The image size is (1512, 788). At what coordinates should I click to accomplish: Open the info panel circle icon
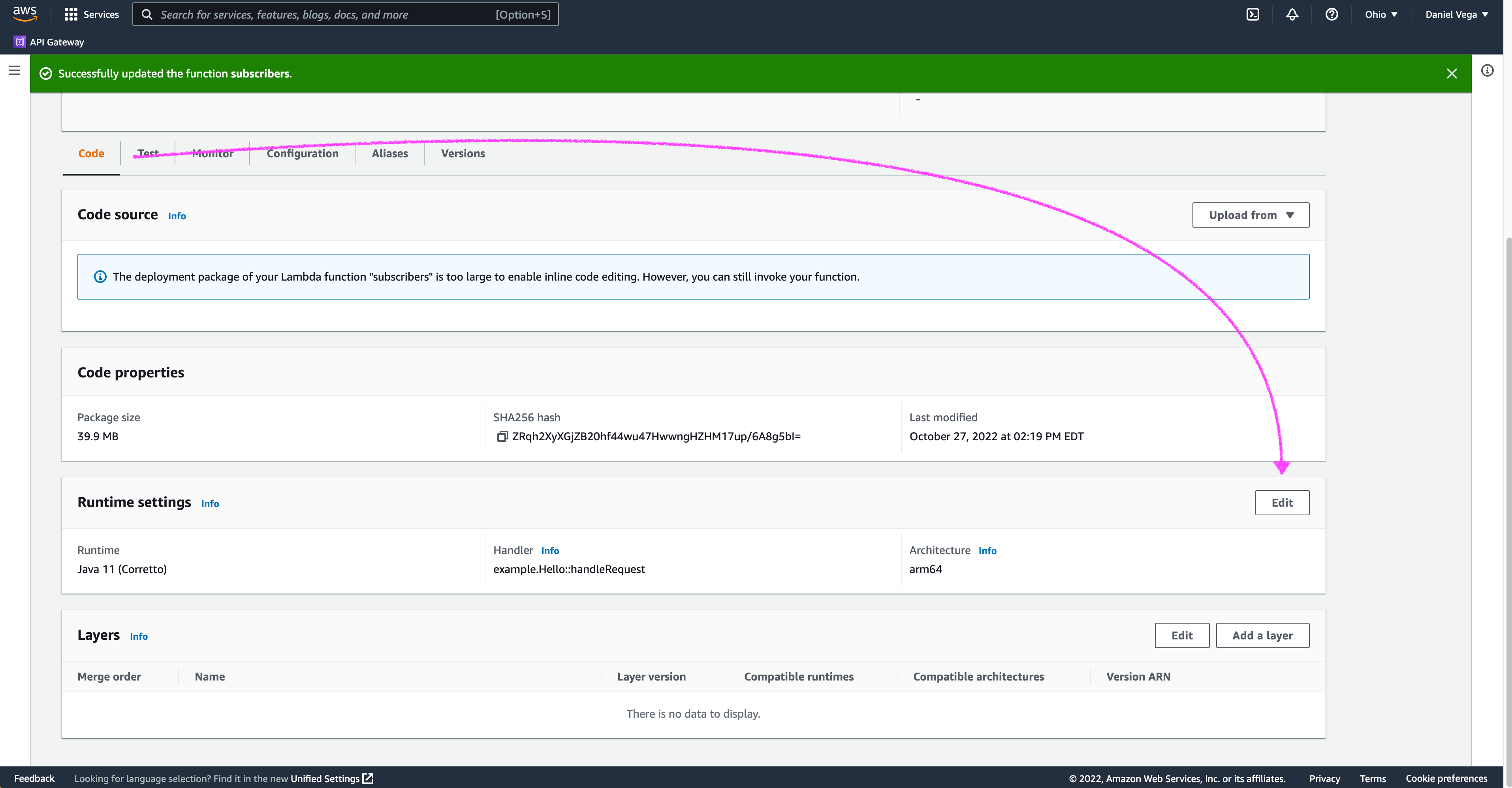(1487, 70)
